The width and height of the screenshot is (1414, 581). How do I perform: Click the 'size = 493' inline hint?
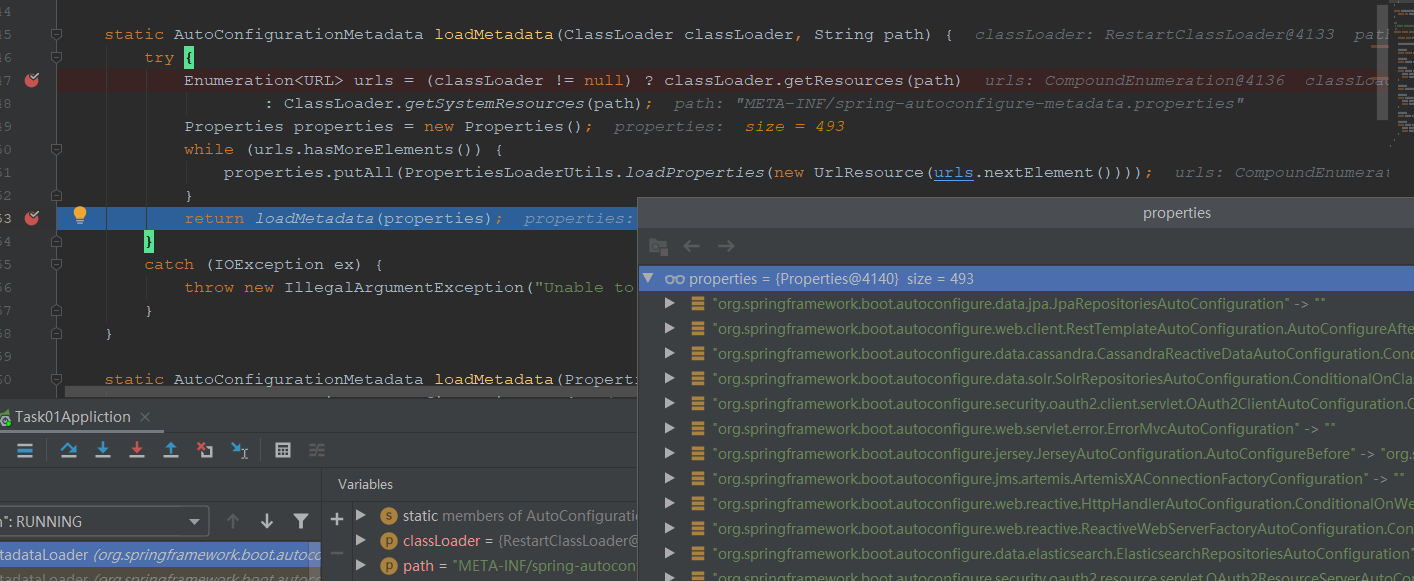point(794,126)
